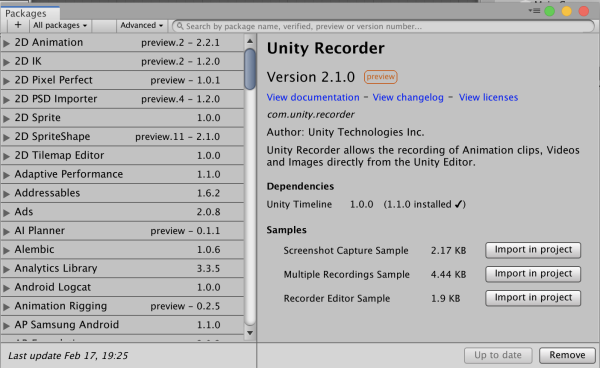Image resolution: width=600 pixels, height=368 pixels.
Task: Click the red window close button
Action: [x=584, y=11]
